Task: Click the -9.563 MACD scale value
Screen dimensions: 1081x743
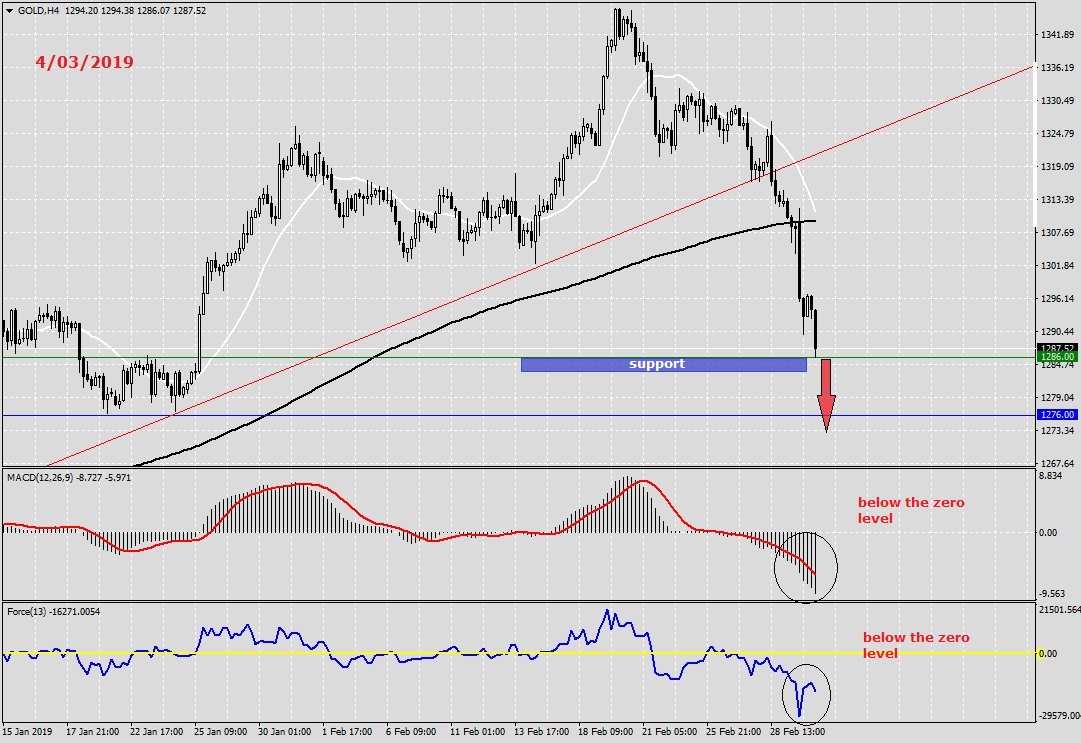Action: [1051, 593]
